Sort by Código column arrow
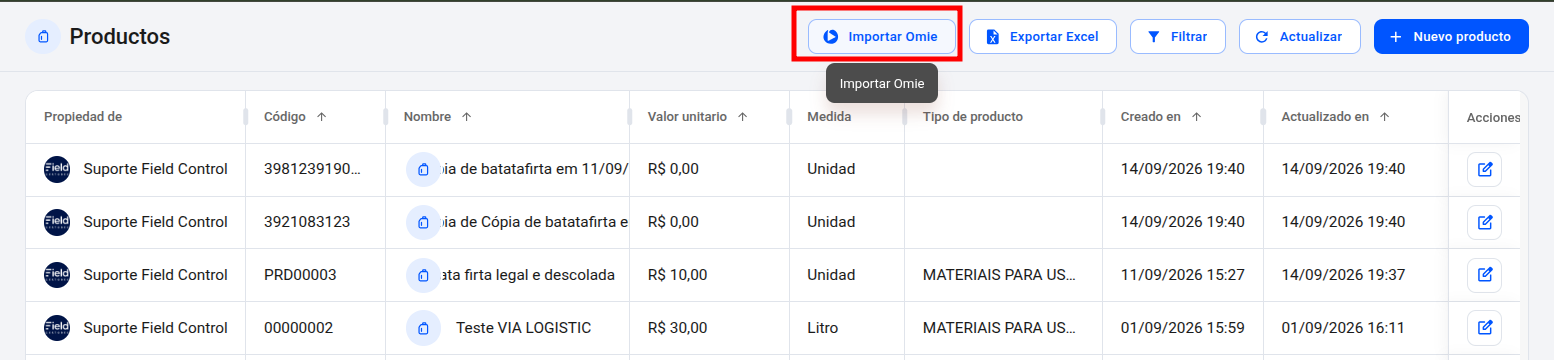 (x=321, y=117)
